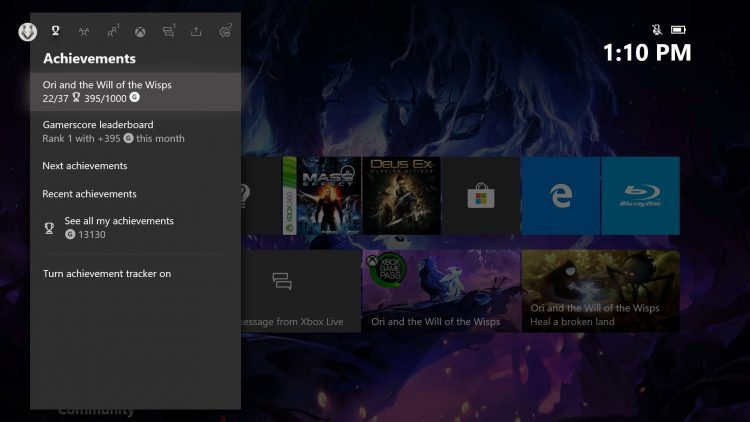Click the 1:10 PM clock

pos(647,53)
